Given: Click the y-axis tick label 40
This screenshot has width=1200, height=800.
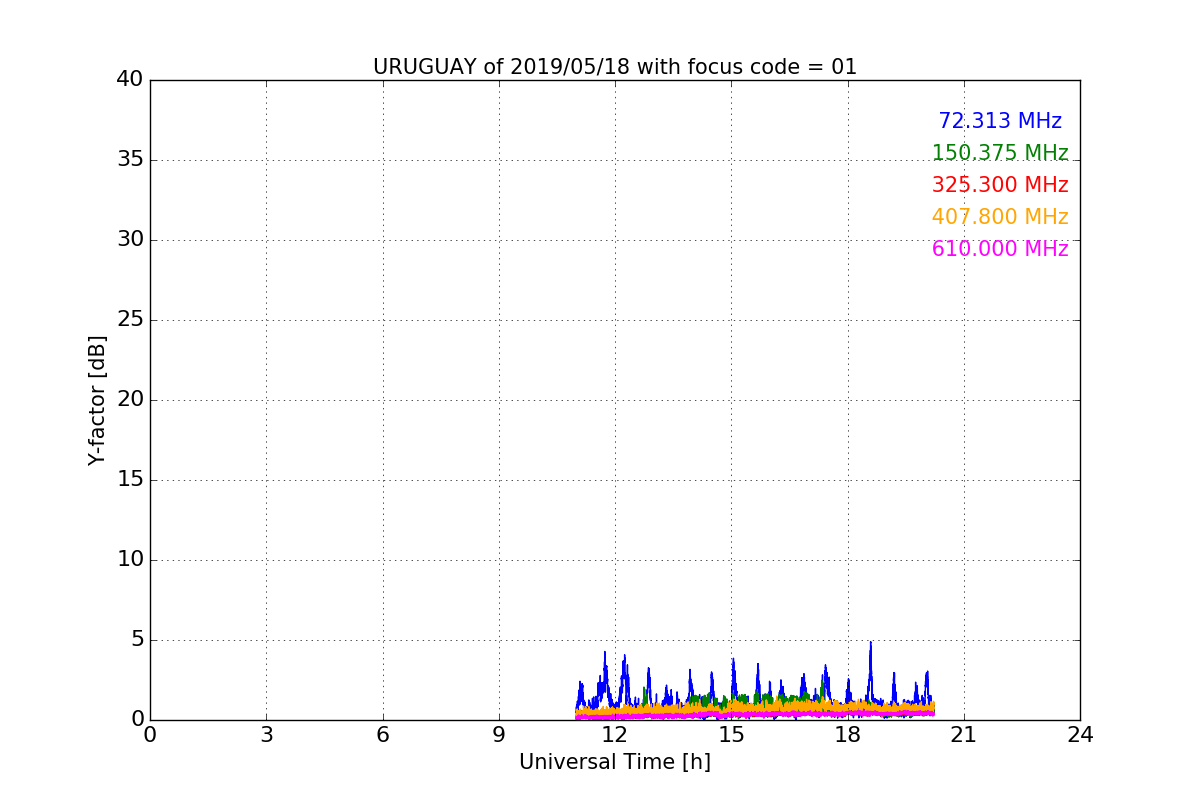Looking at the screenshot, I should click(x=130, y=79).
